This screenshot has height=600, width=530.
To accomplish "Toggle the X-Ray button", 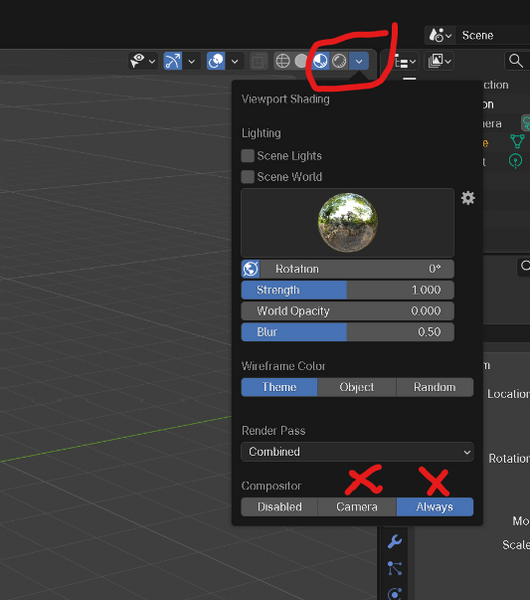I will pyautogui.click(x=259, y=61).
